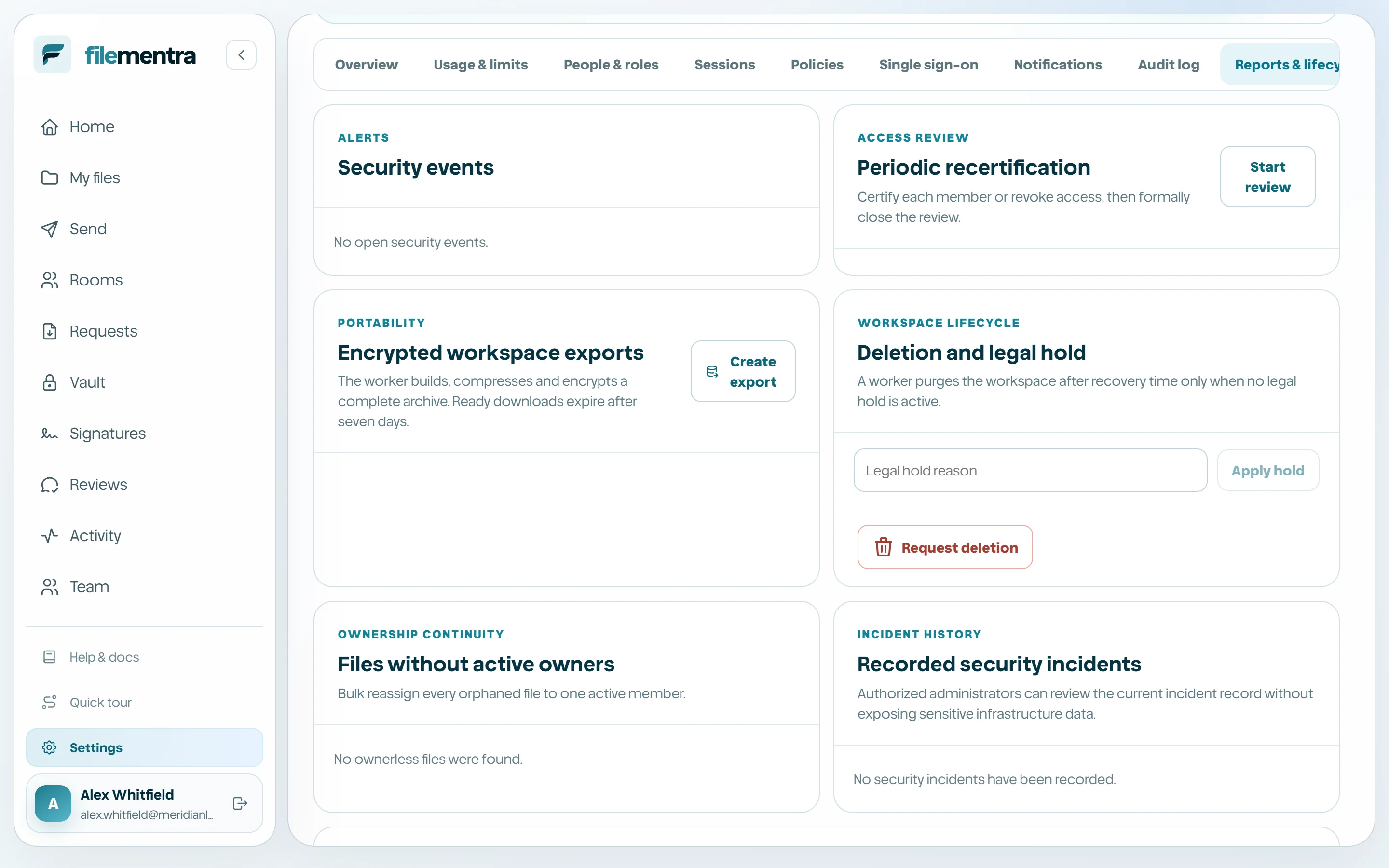Click the 'No ownerless files were found.' text
Screen dimensions: 1389x868
(428, 759)
